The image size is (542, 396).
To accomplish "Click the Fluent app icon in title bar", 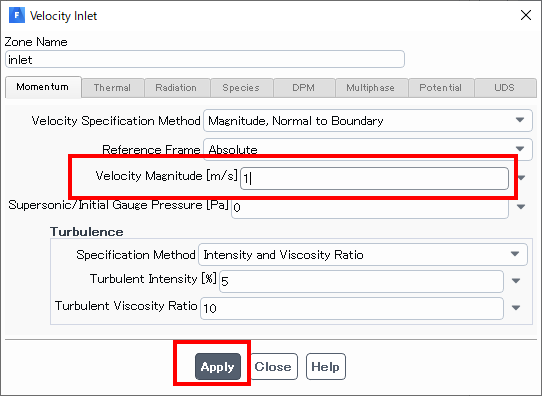I will 17,16.
